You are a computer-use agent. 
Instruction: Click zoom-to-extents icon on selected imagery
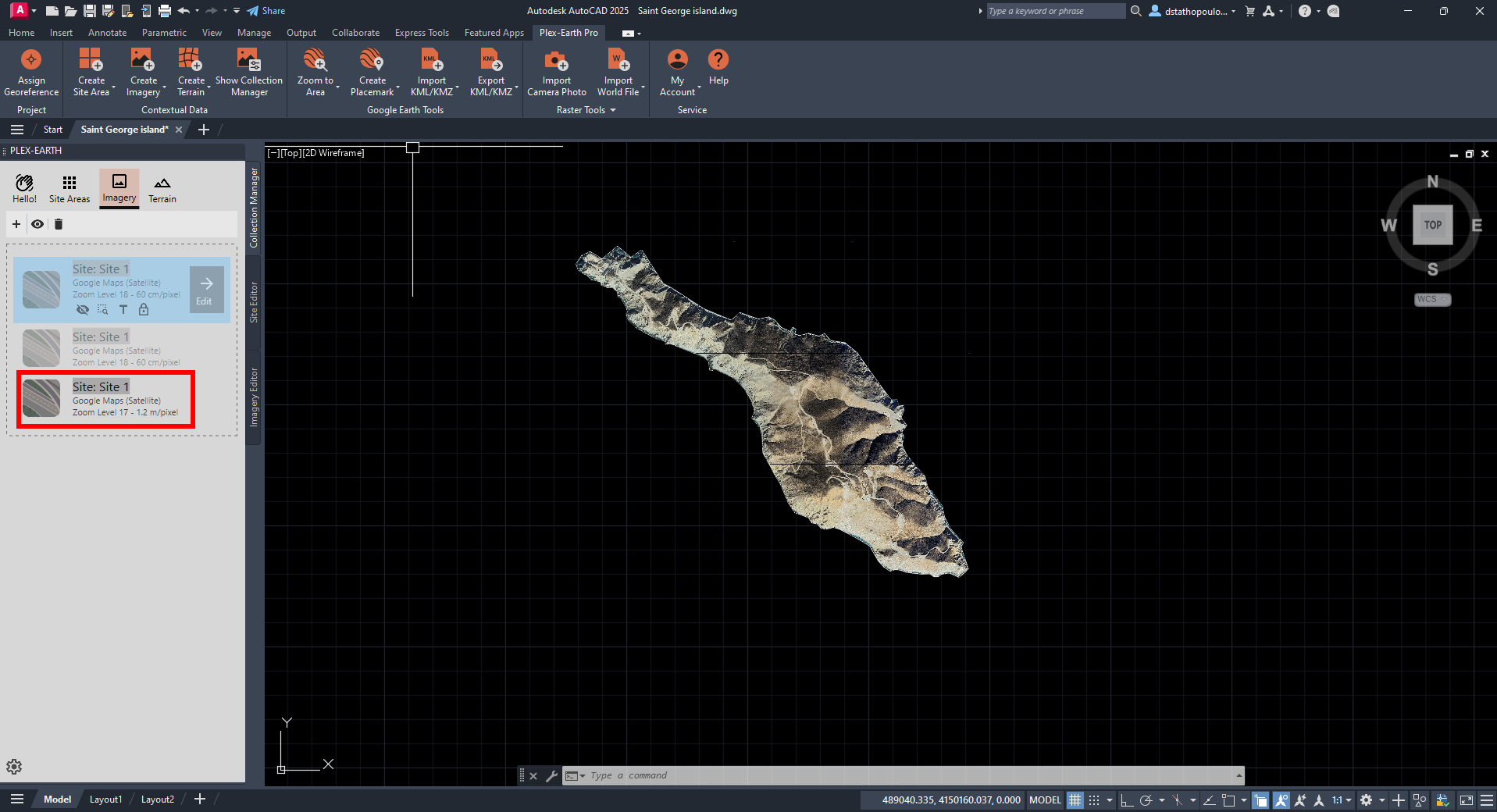pyautogui.click(x=102, y=310)
